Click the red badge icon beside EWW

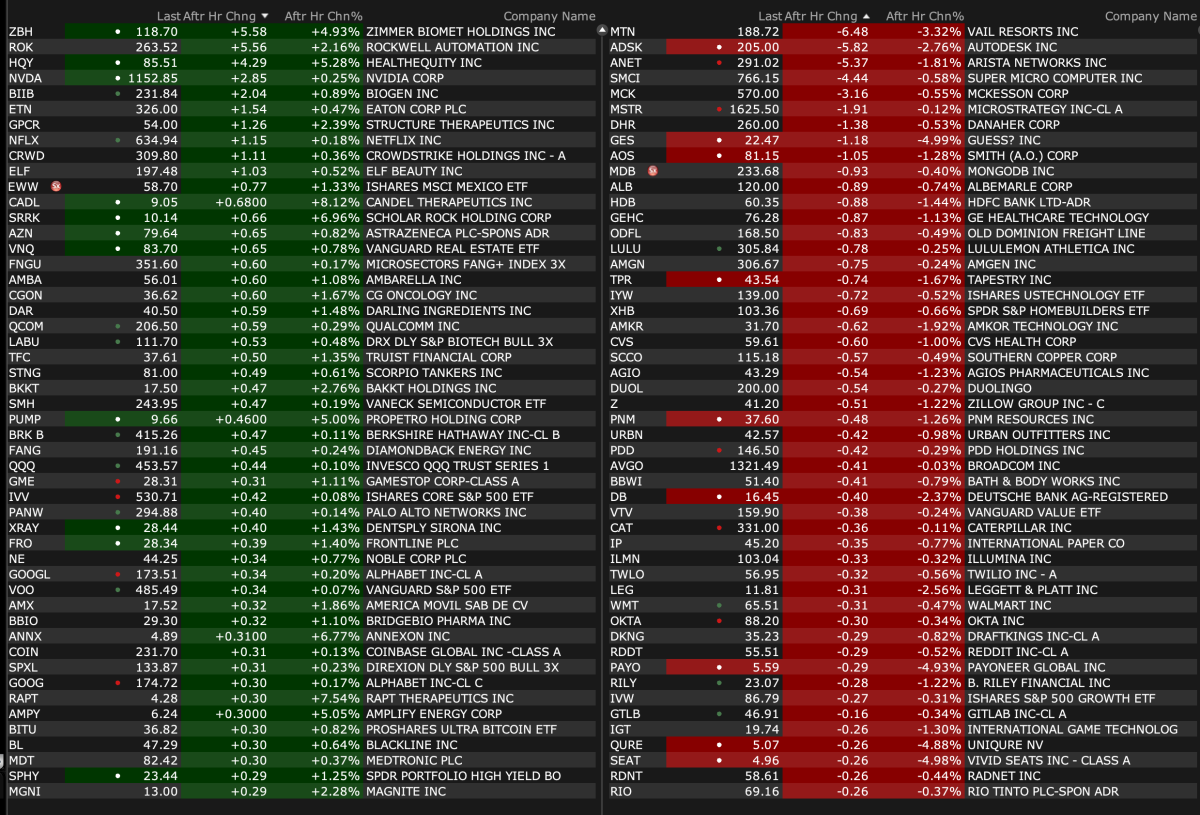(56, 186)
